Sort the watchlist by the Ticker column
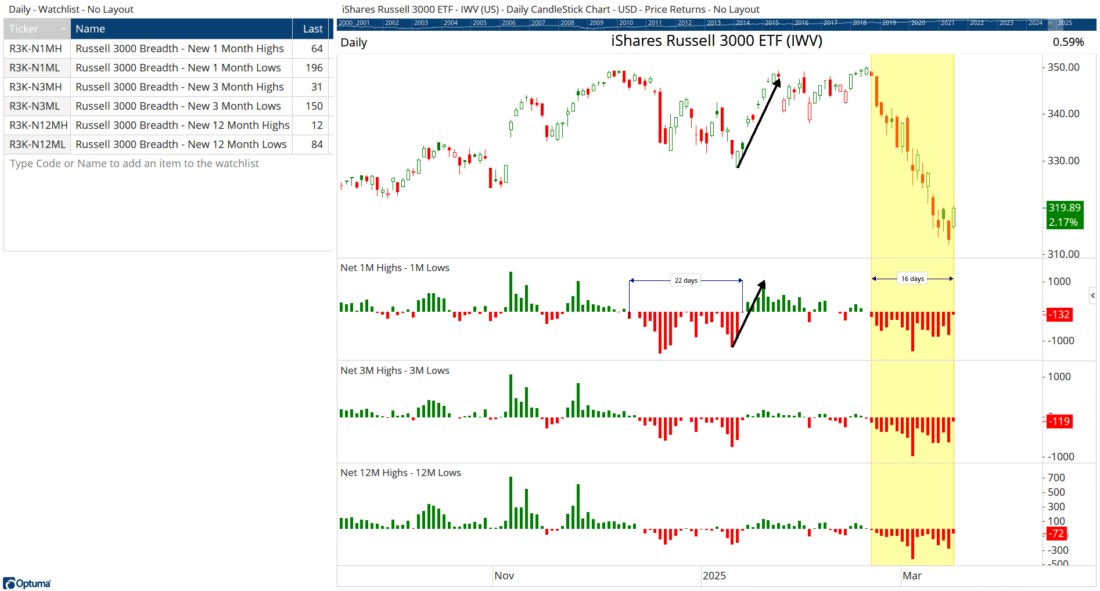The width and height of the screenshot is (1100, 591). tap(36, 29)
